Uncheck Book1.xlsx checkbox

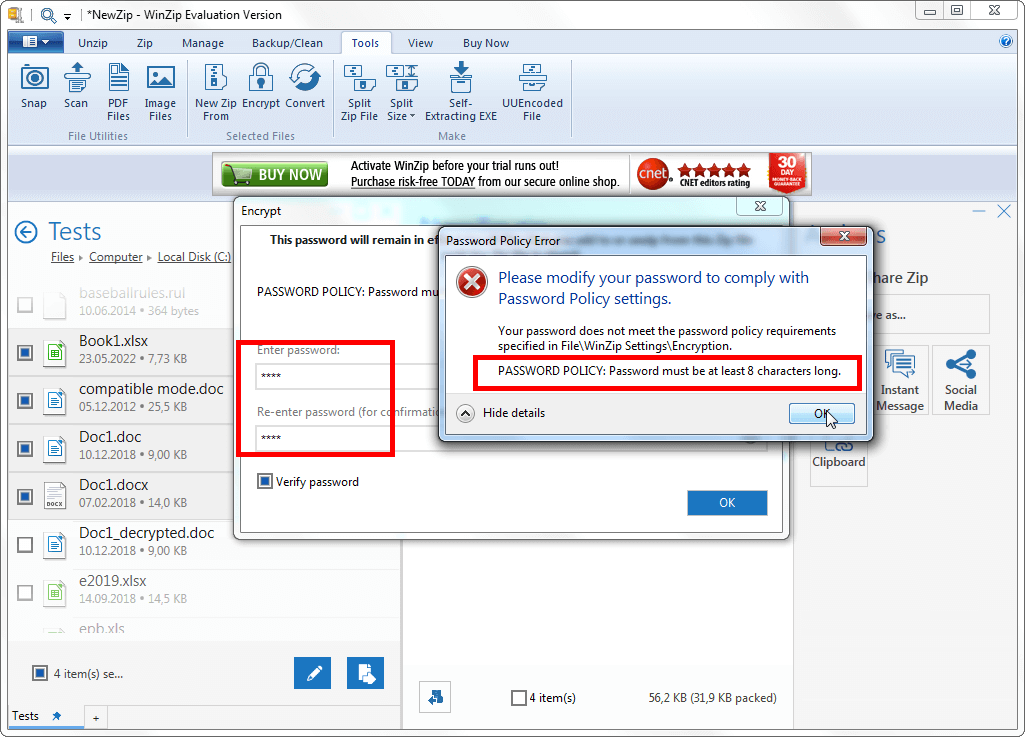(x=25, y=352)
